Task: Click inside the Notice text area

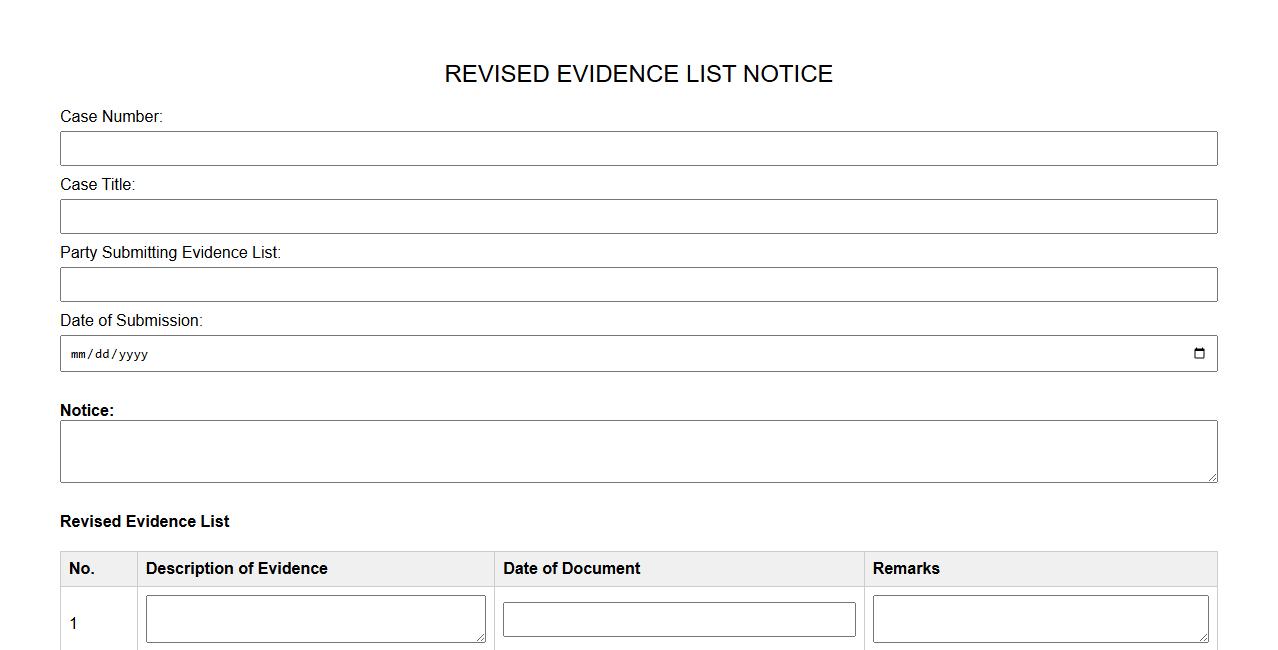Action: (638, 451)
